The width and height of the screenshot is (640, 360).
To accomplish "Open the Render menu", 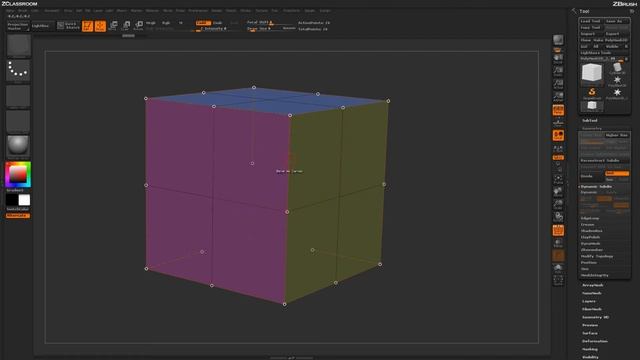I will 217,11.
